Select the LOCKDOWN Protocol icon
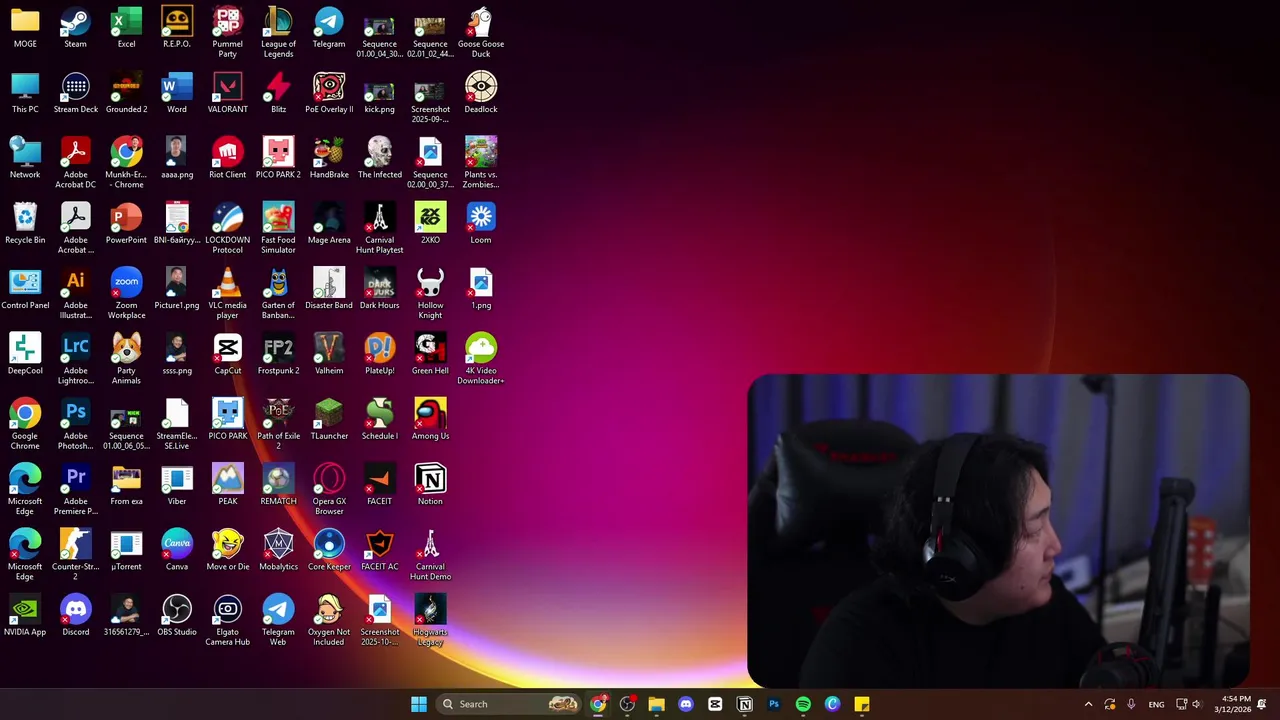Image resolution: width=1280 pixels, height=720 pixels. (x=227, y=228)
